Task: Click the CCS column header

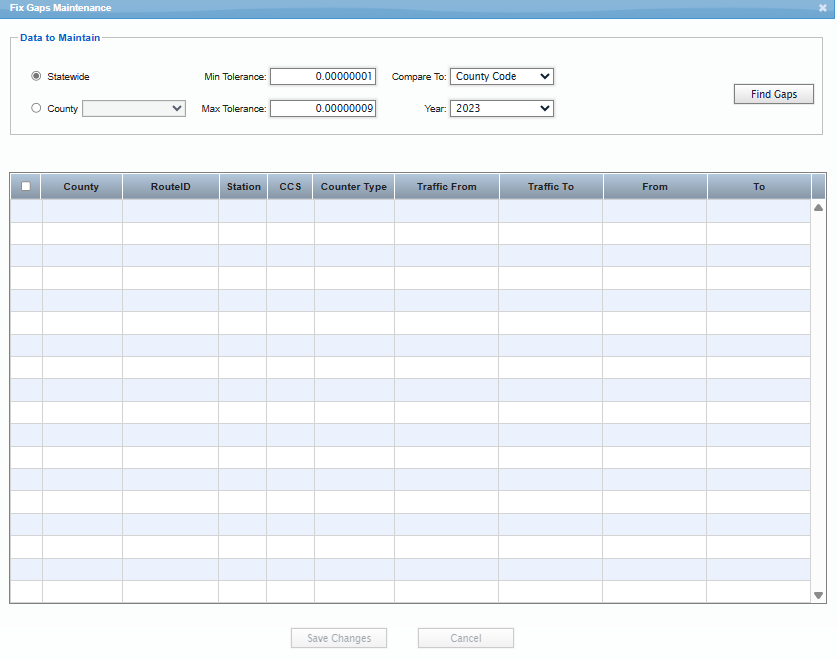Action: coord(289,185)
